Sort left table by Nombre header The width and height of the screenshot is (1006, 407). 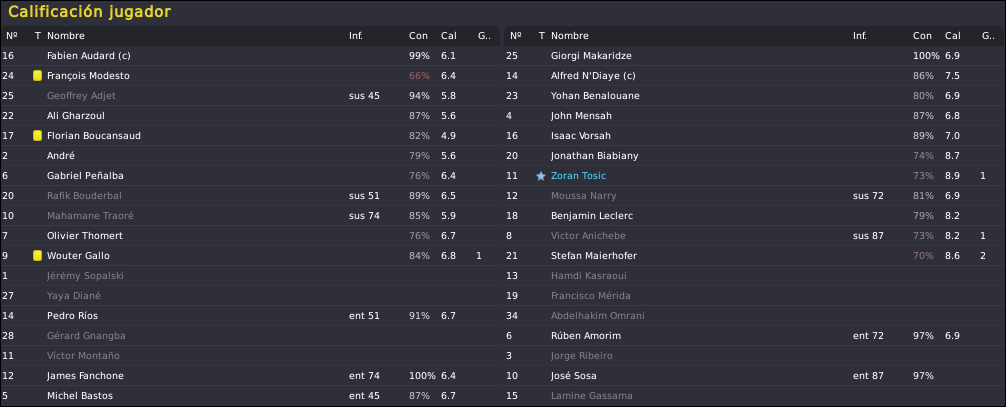[65, 36]
